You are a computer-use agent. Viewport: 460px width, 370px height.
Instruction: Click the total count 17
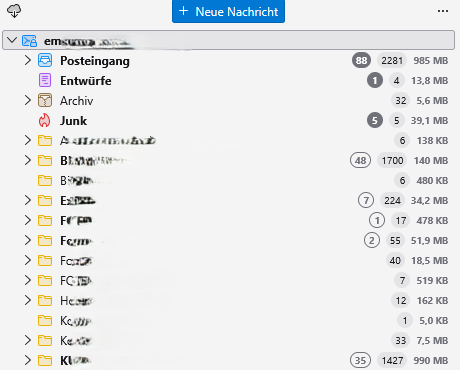(x=401, y=220)
